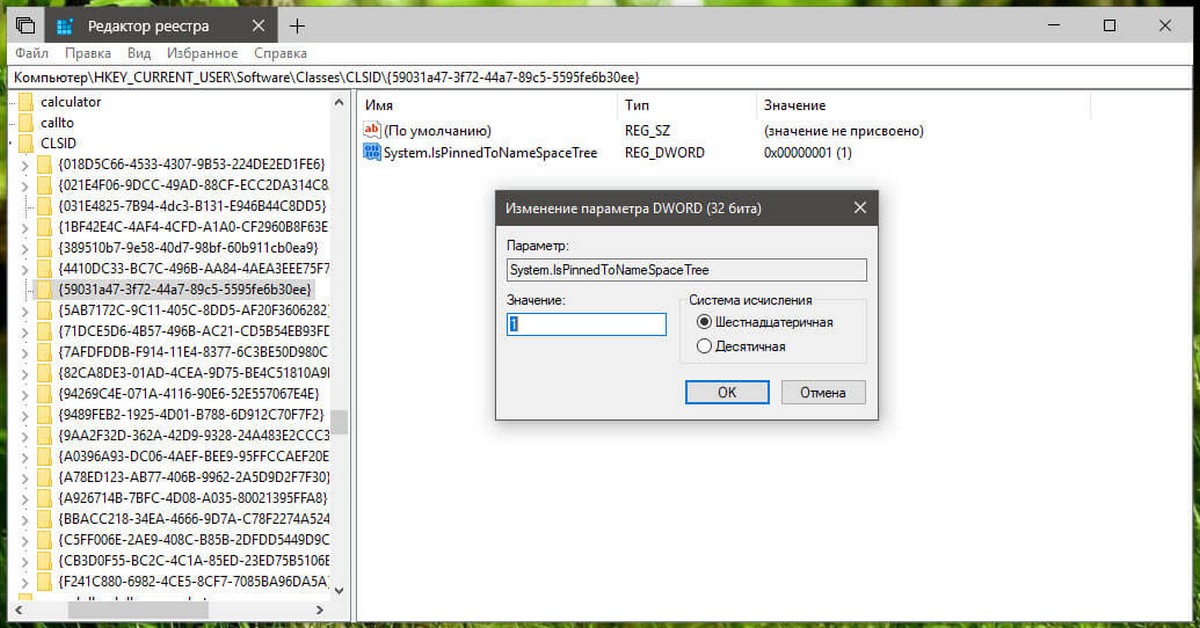The image size is (1200, 628).
Task: Click folder icon of {7AFDFDDB-F914...} key
Action: tap(44, 352)
